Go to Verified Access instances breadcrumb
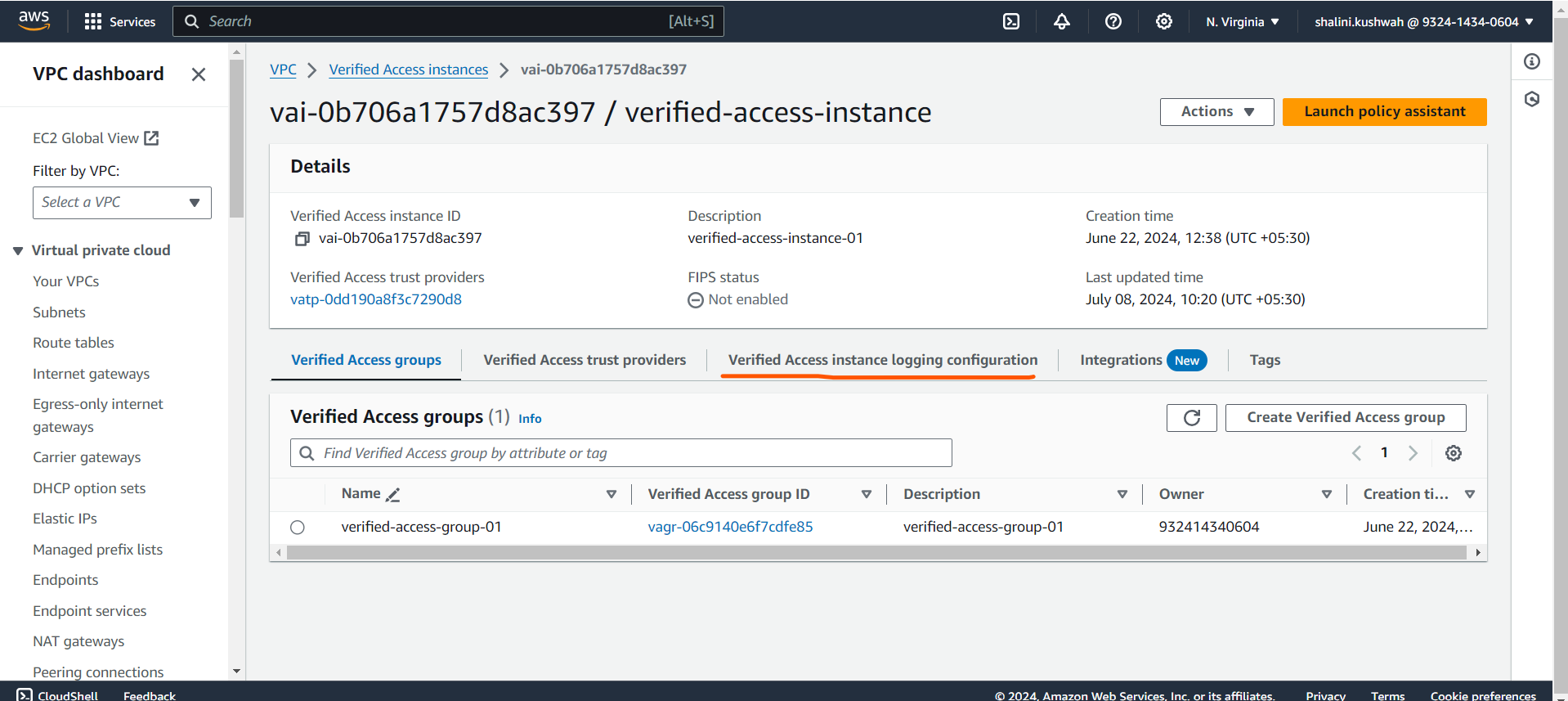 pos(409,70)
